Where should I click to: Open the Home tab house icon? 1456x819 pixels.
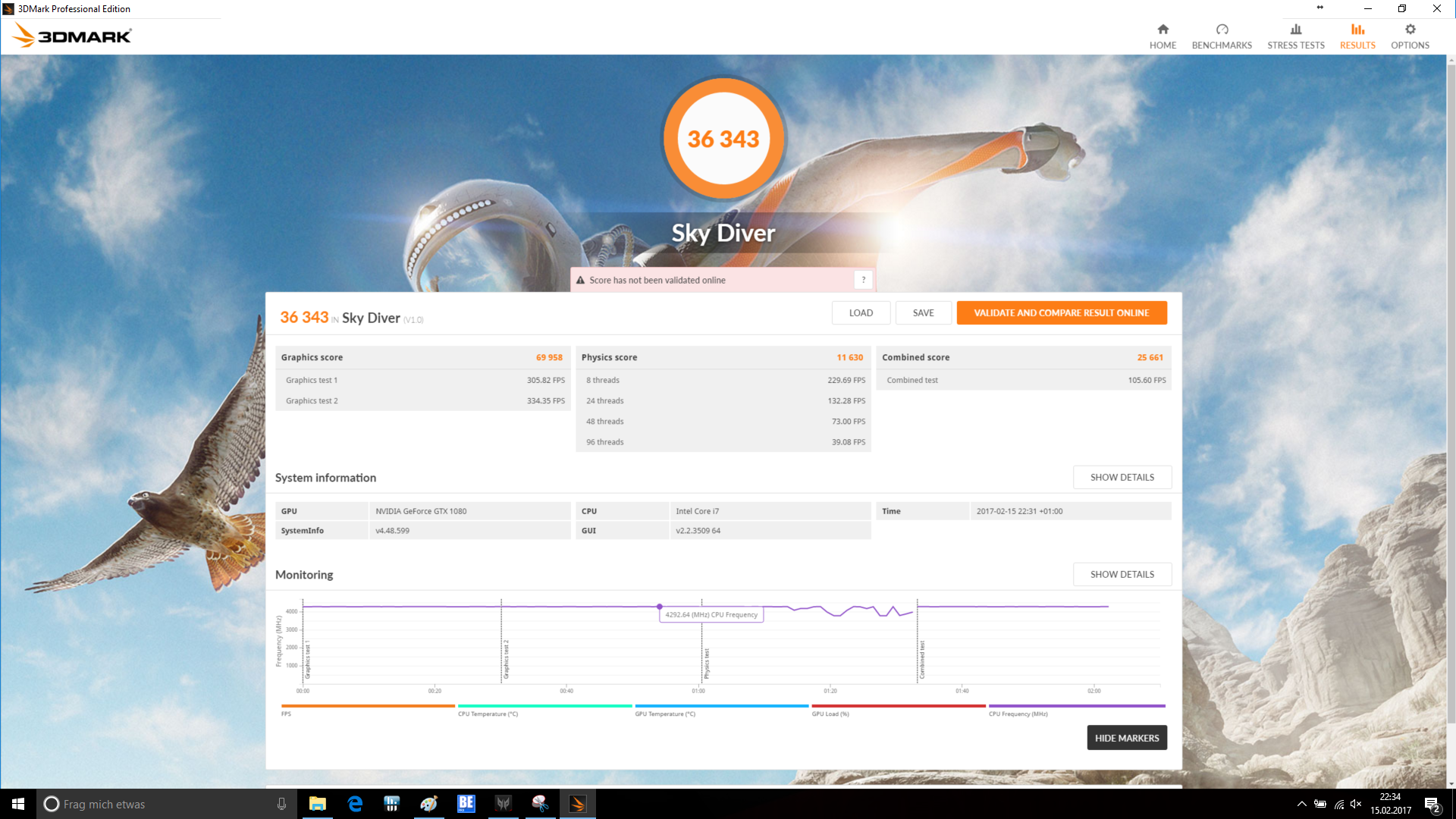pos(1163,30)
